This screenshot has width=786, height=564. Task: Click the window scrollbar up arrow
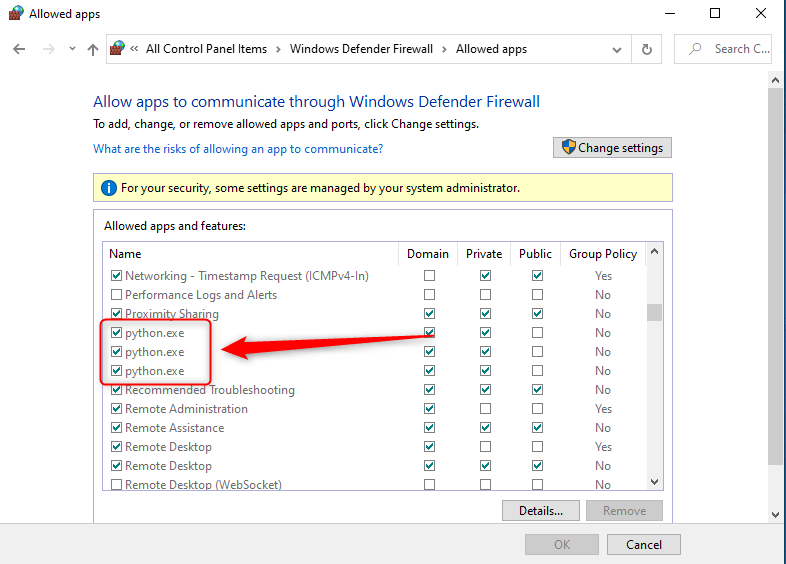click(x=775, y=80)
